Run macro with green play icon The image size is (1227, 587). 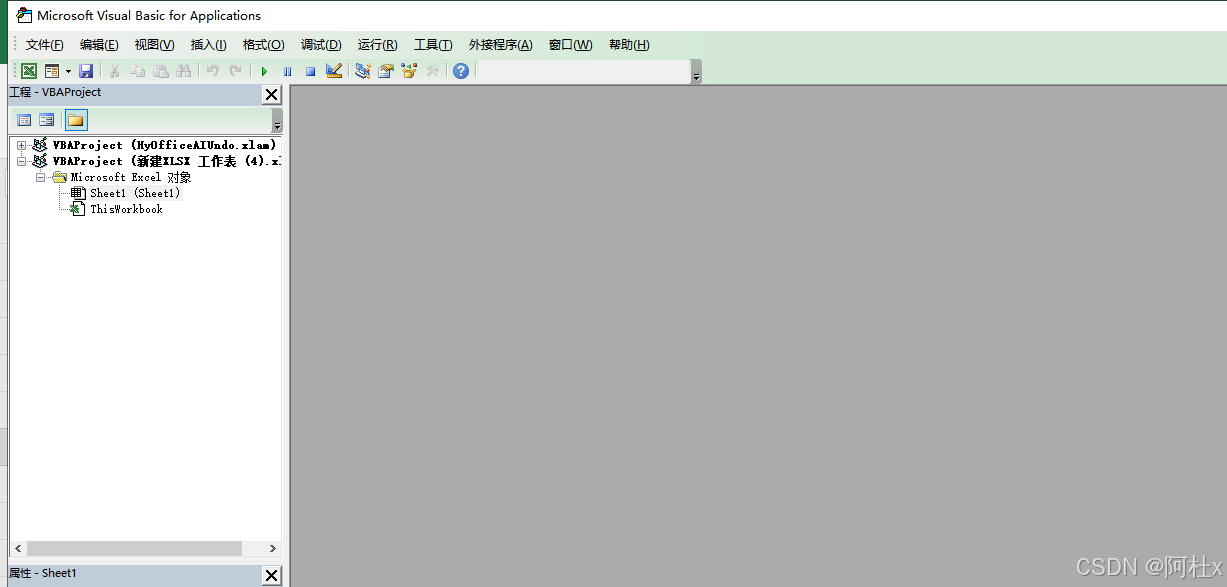(264, 71)
